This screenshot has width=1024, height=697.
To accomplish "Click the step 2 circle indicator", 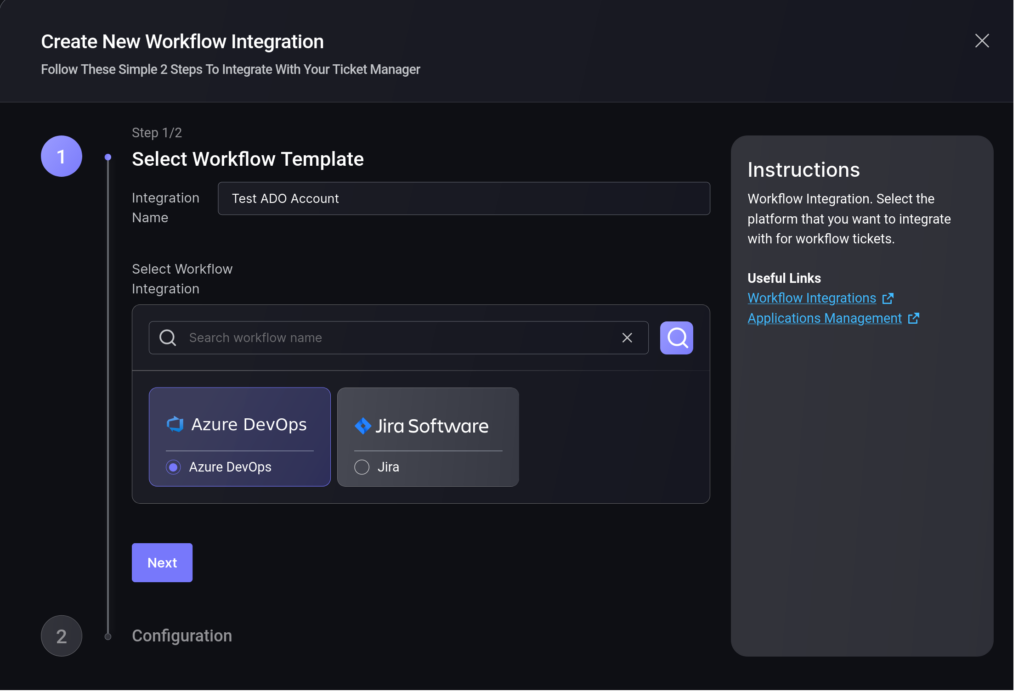I will click(61, 636).
